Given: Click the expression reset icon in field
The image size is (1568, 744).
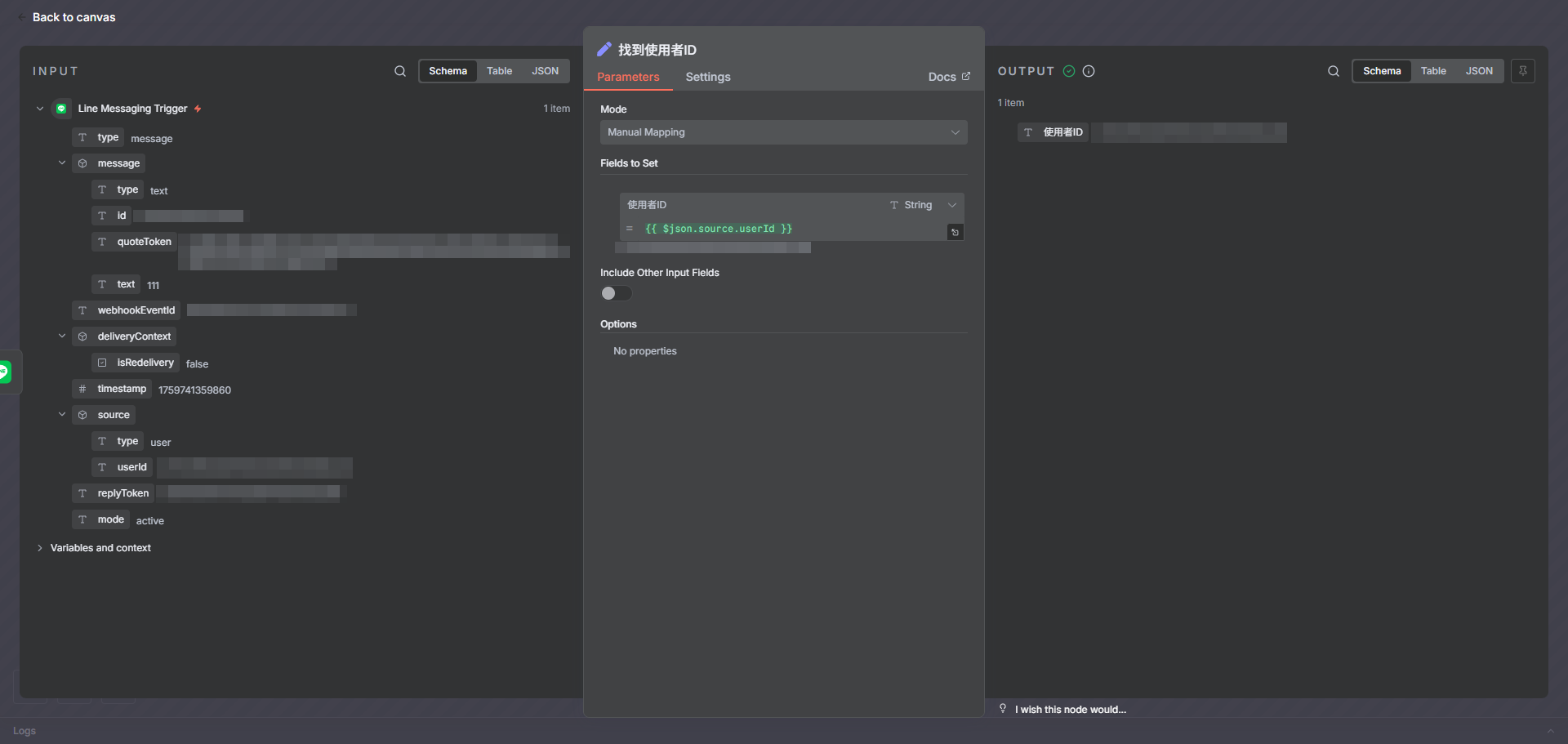Looking at the screenshot, I should [955, 233].
